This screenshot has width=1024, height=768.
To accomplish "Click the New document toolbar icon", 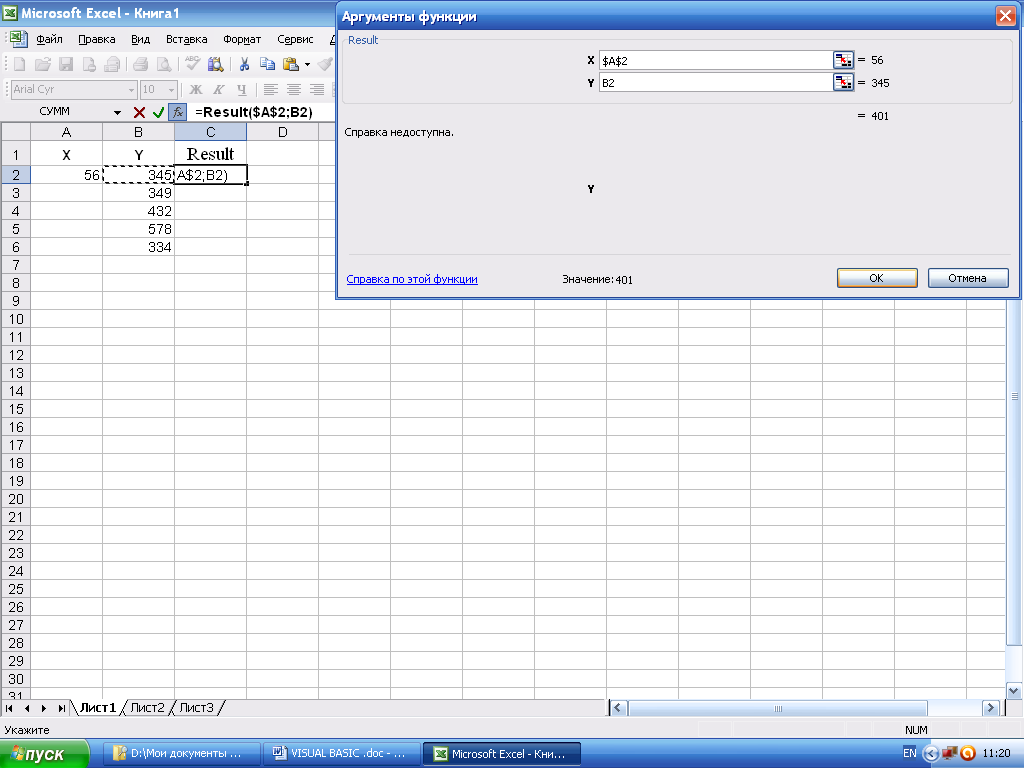I will click(19, 64).
